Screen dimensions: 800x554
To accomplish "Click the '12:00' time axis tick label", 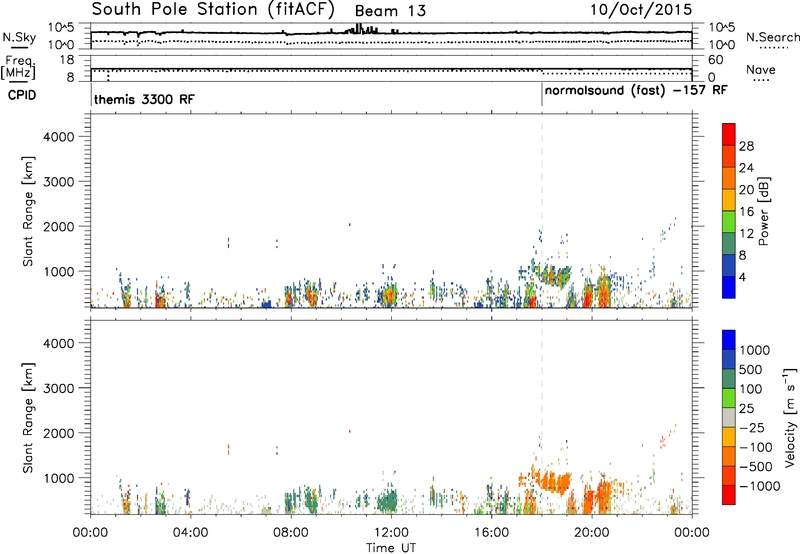I will 391,533.
